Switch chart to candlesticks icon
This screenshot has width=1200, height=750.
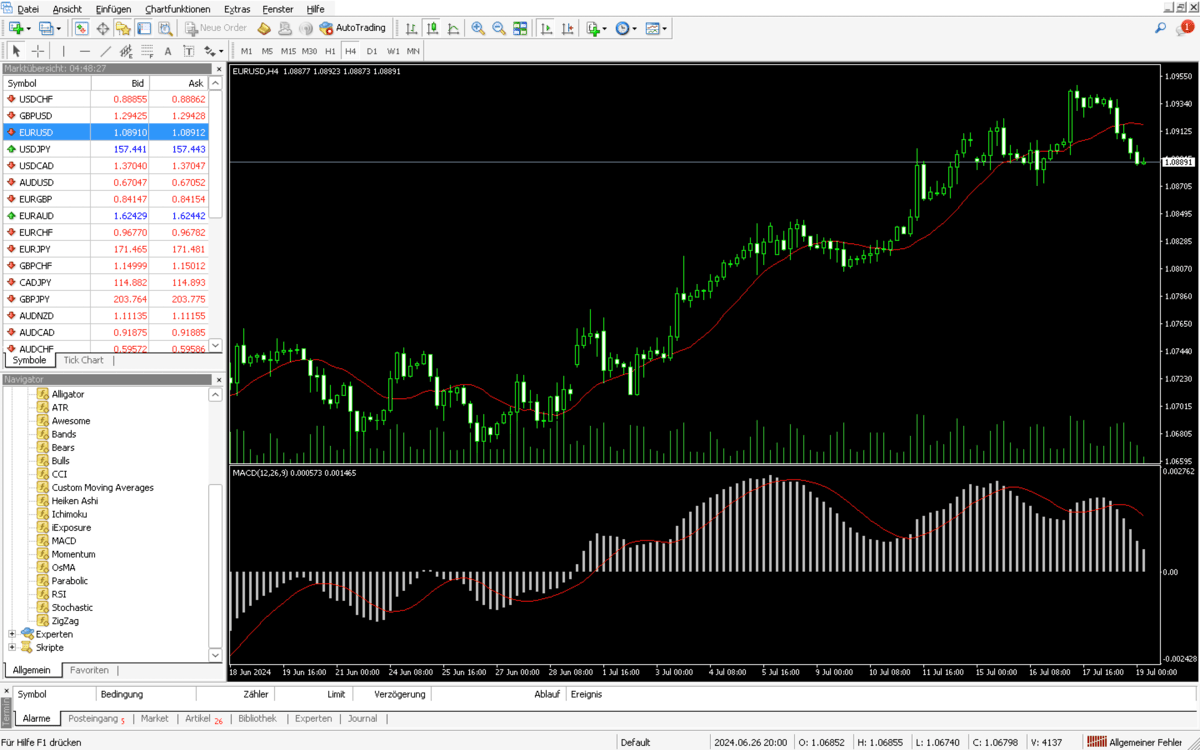point(434,29)
